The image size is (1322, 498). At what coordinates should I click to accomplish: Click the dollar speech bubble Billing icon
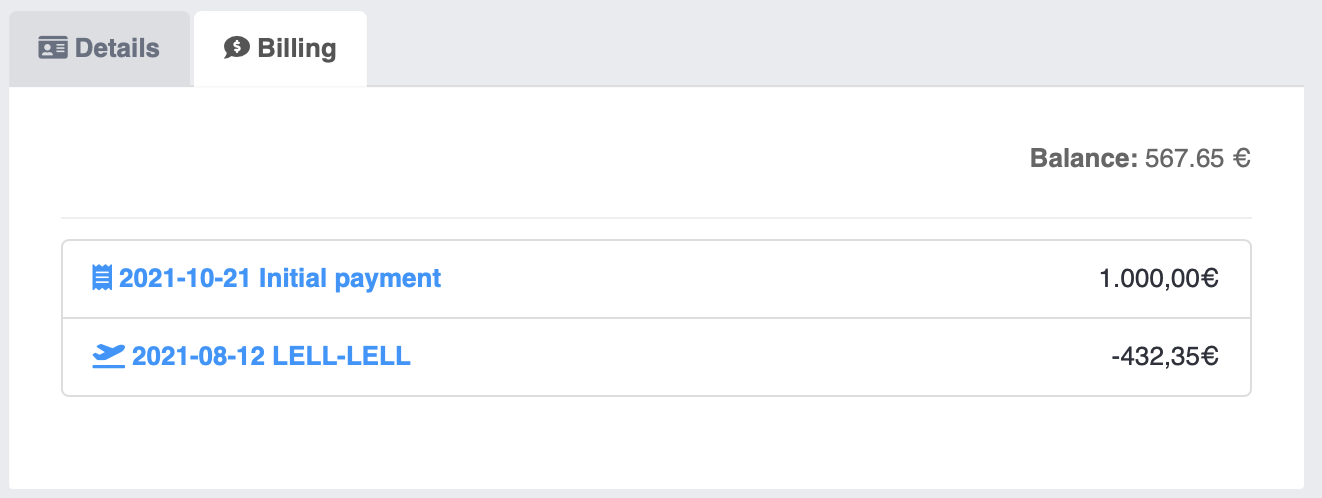[x=236, y=48]
